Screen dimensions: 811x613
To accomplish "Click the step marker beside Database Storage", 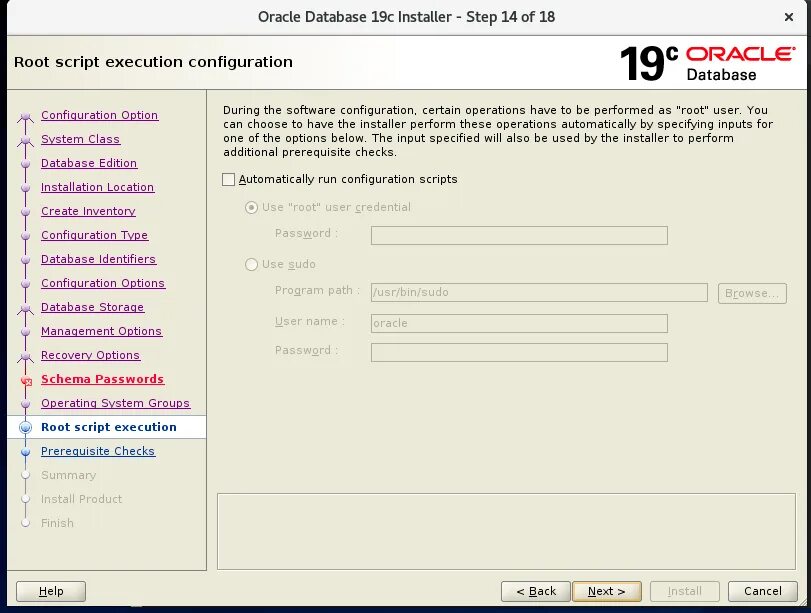I will coord(25,309).
